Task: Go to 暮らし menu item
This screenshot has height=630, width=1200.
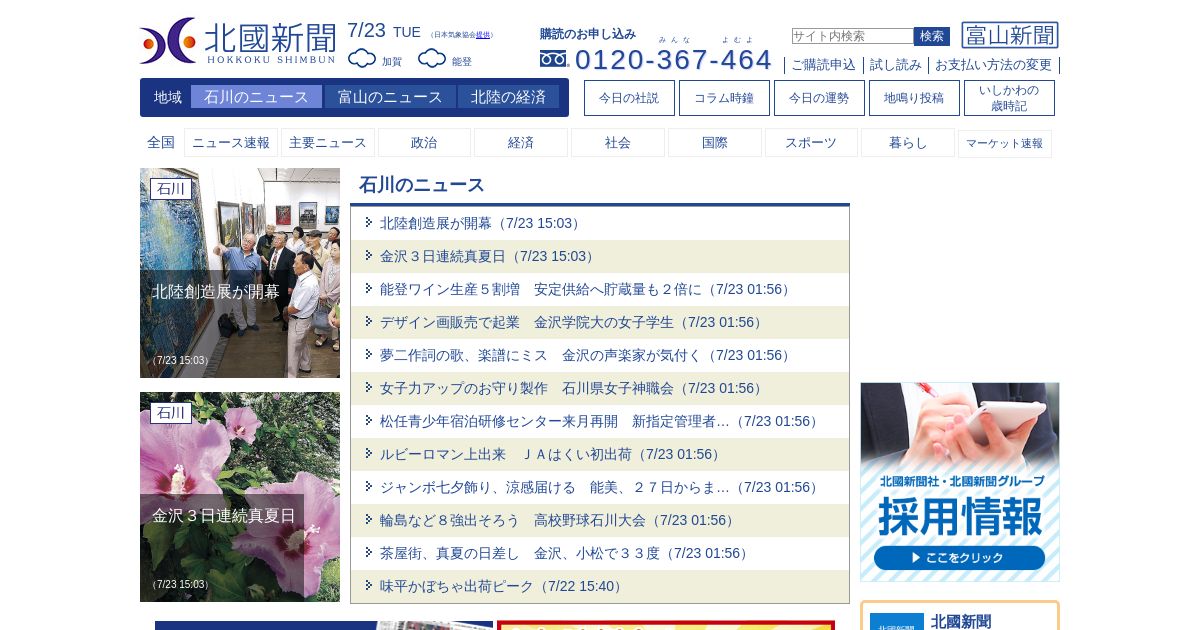Action: point(908,143)
